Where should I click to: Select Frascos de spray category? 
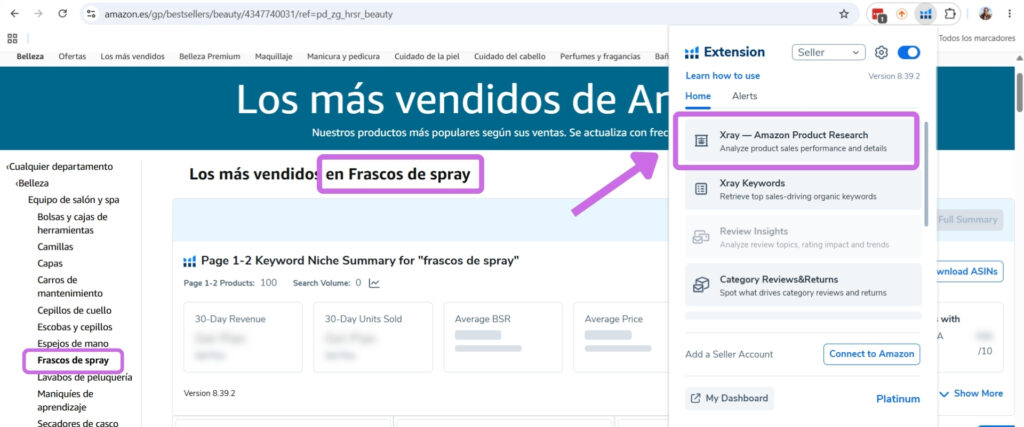point(72,360)
